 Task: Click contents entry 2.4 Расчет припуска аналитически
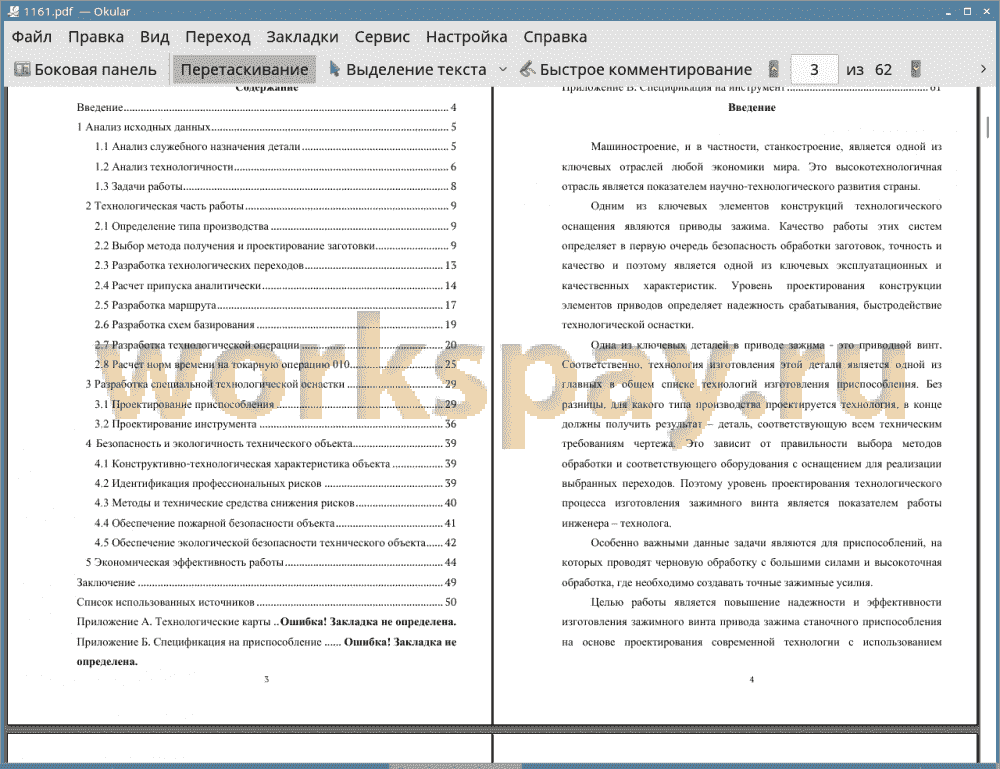[x=276, y=286]
